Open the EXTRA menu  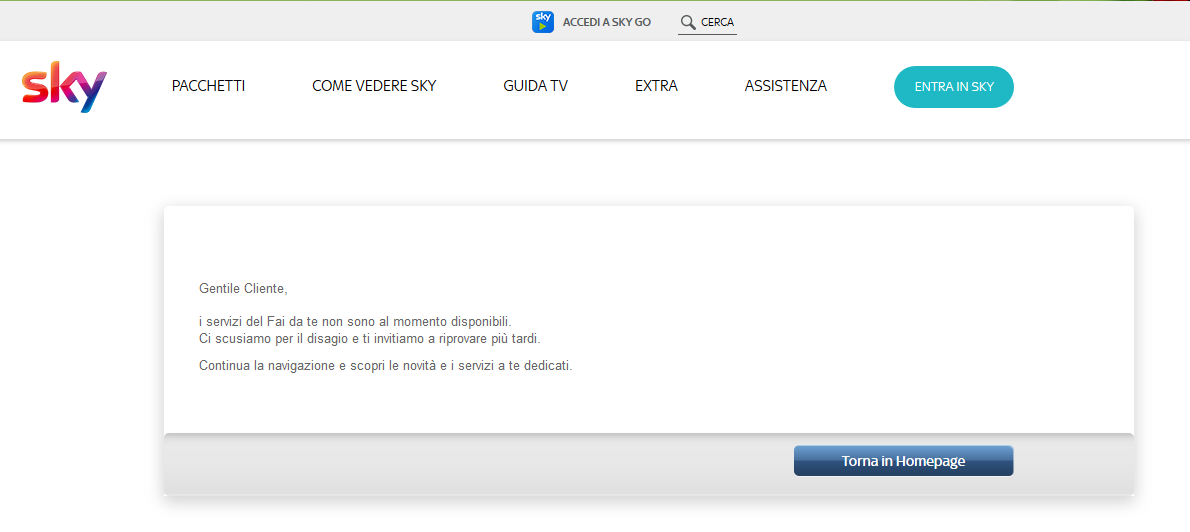tap(656, 86)
